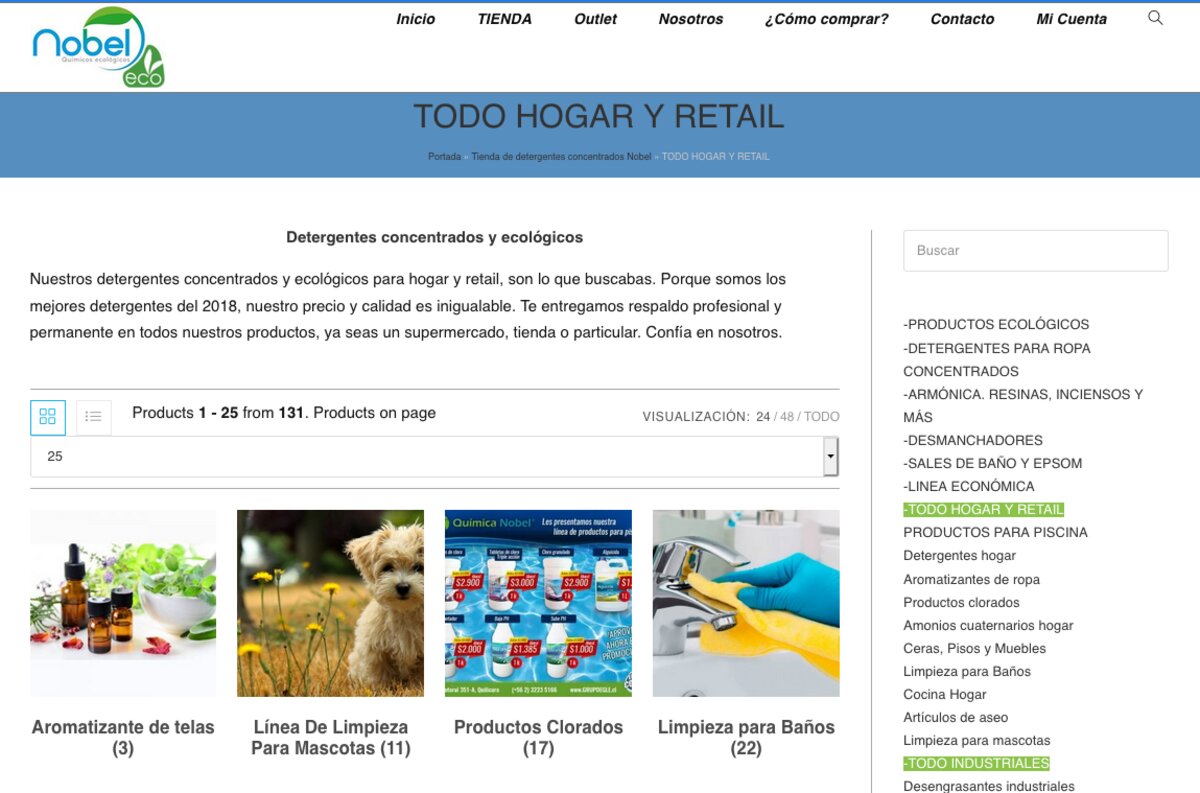Select -DETERGENTES PARA ROPA CONCENTRADOS category
The height and width of the screenshot is (793, 1200).
click(997, 360)
